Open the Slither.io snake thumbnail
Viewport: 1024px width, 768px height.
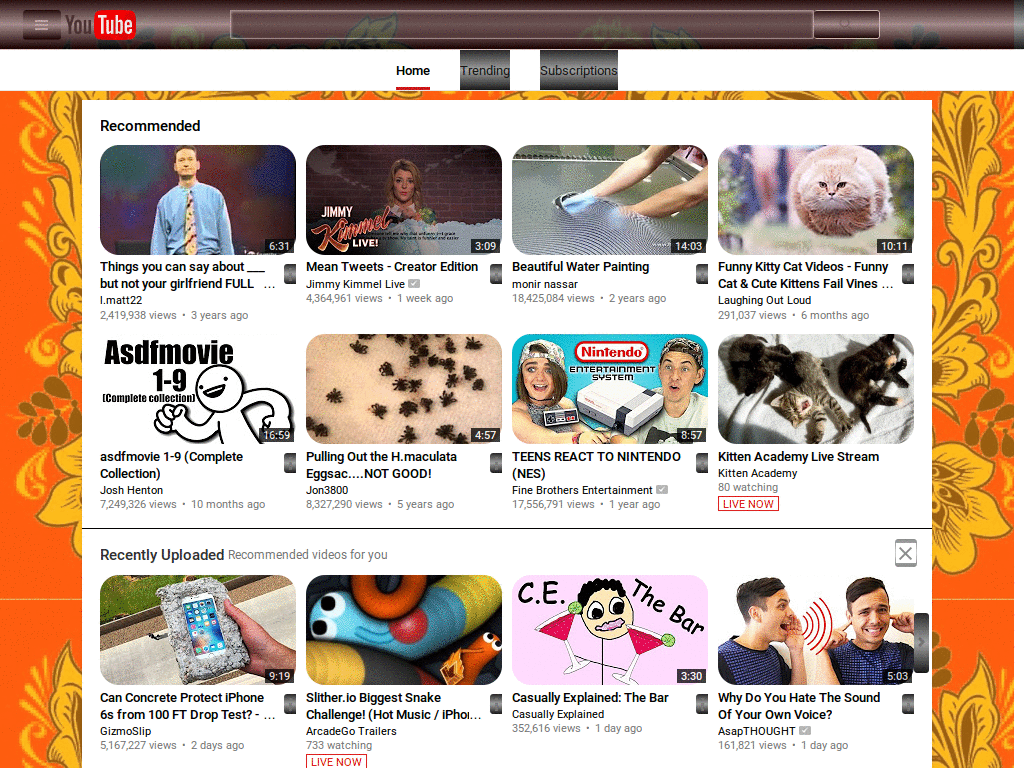404,630
